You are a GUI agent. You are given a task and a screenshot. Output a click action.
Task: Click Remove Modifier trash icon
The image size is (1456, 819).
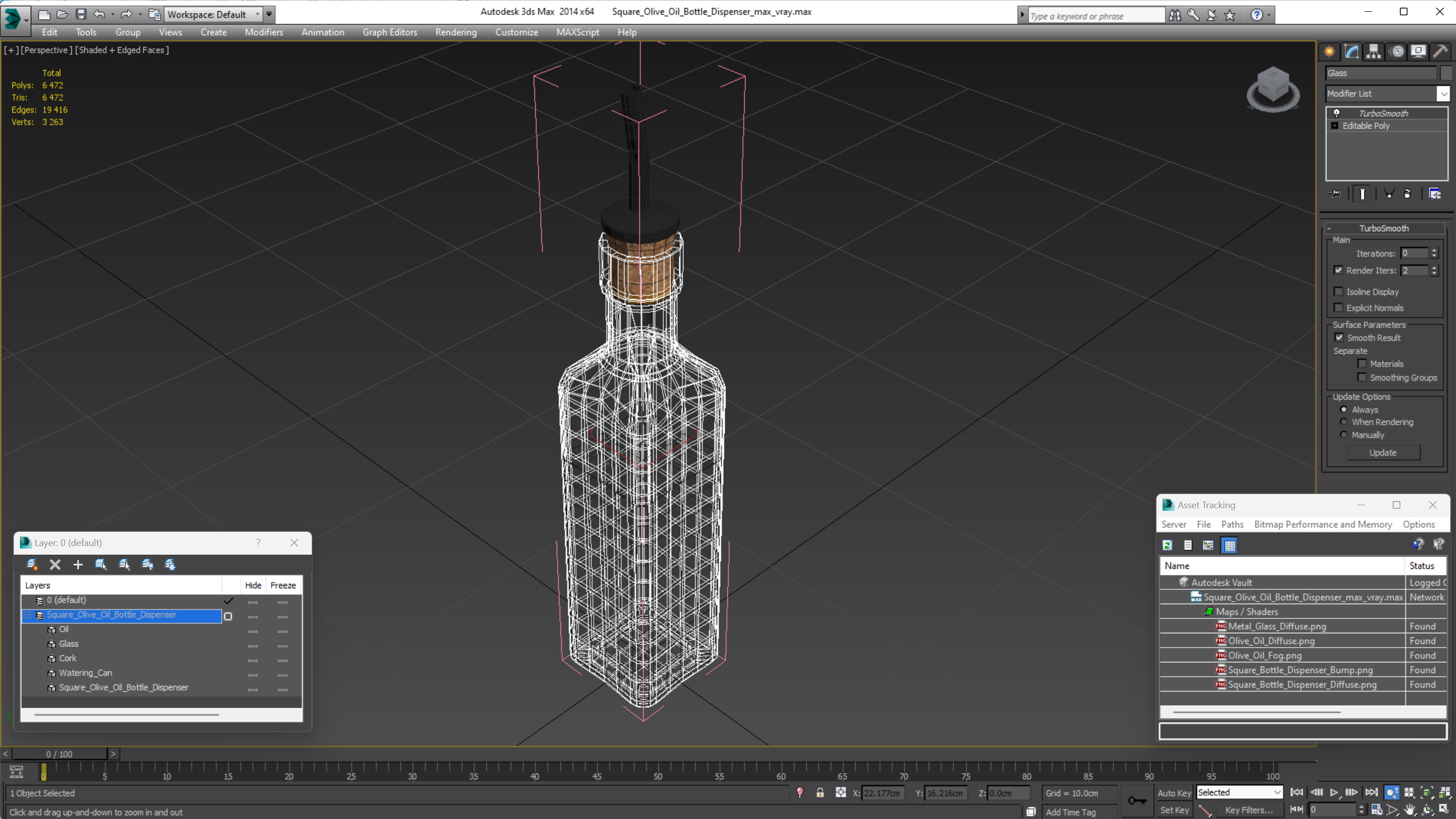[x=1407, y=194]
